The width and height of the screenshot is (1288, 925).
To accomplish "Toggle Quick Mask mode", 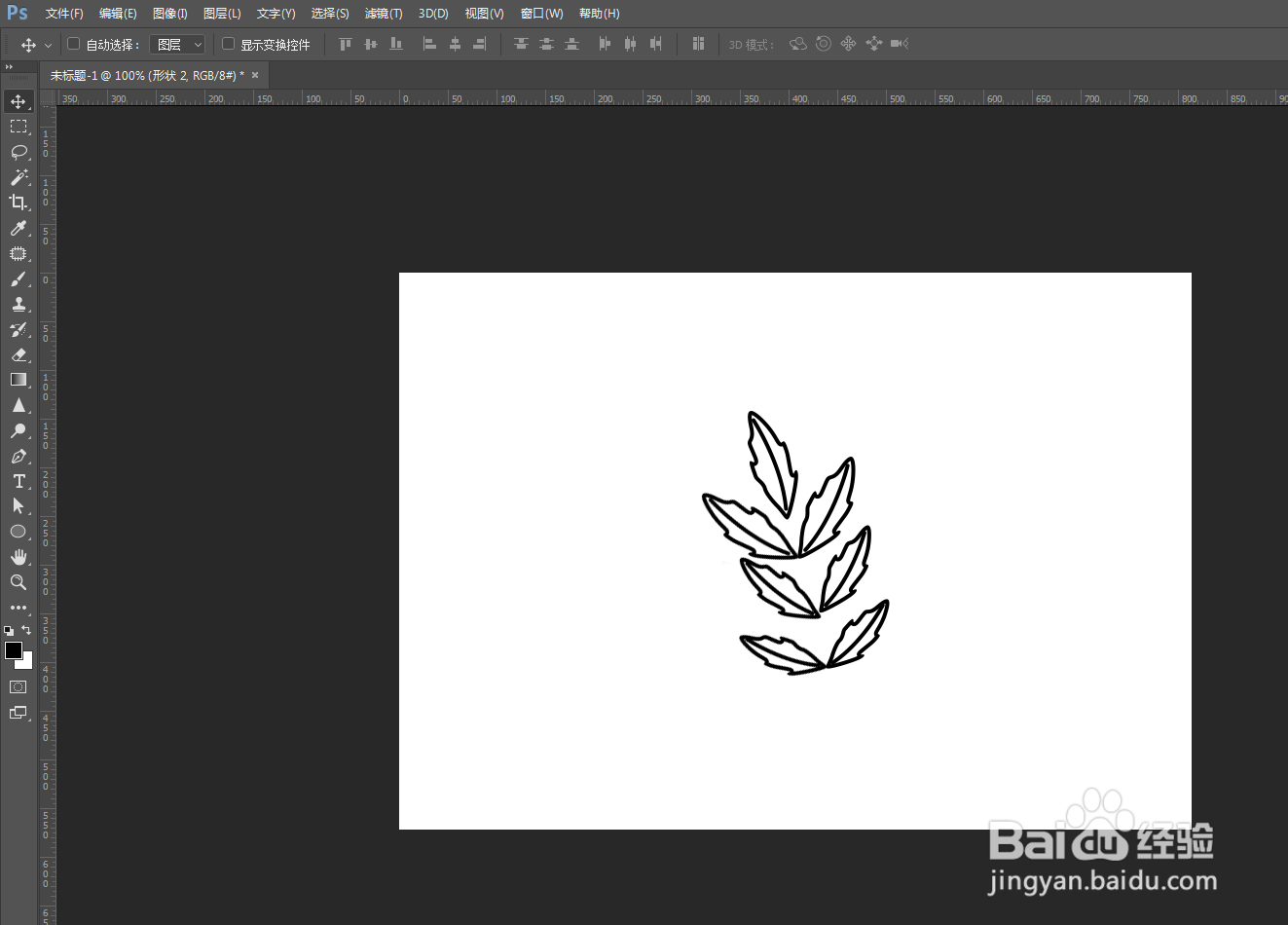I will click(18, 687).
